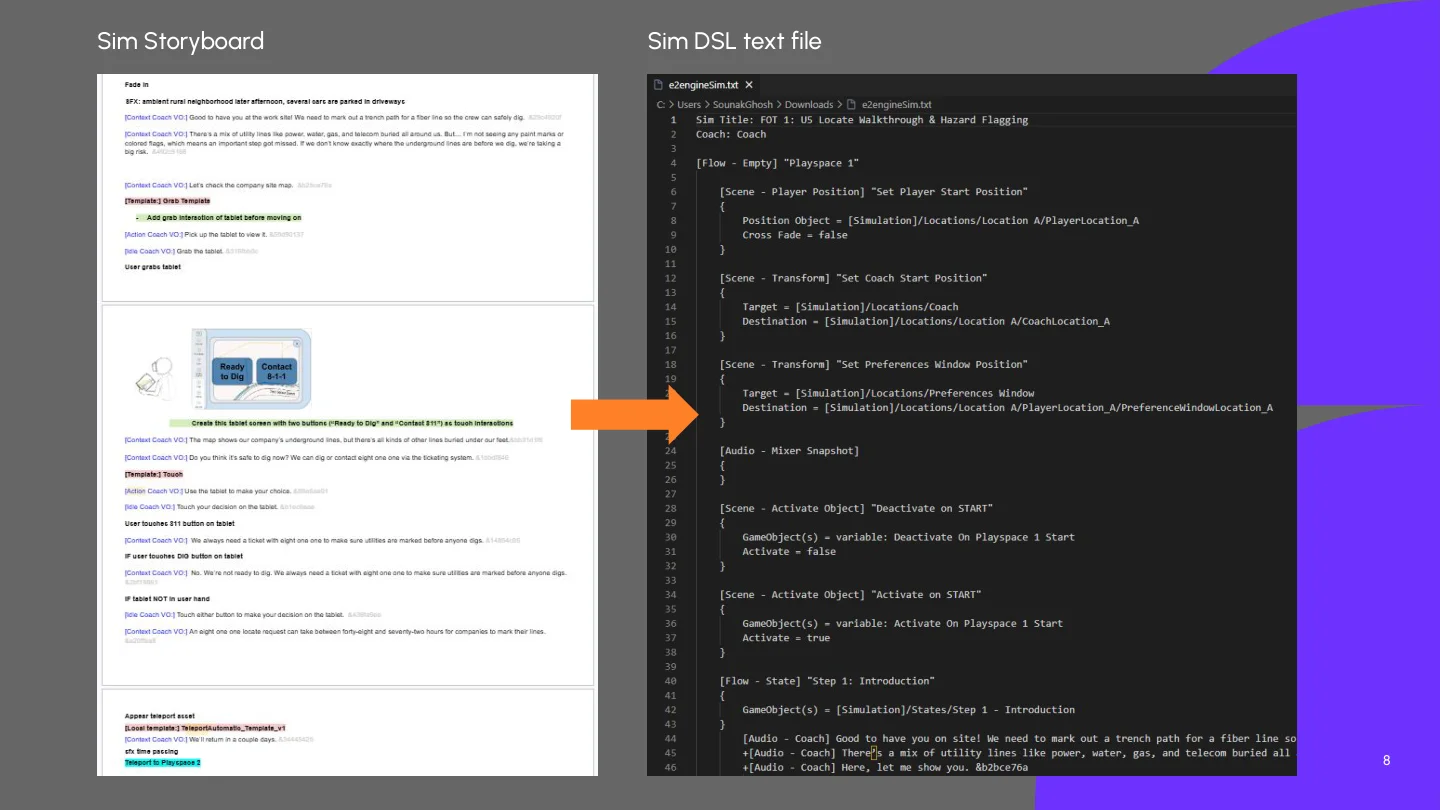Click line number 40 in the editor gutter
Viewport: 1440px width, 810px height.
(x=670, y=681)
